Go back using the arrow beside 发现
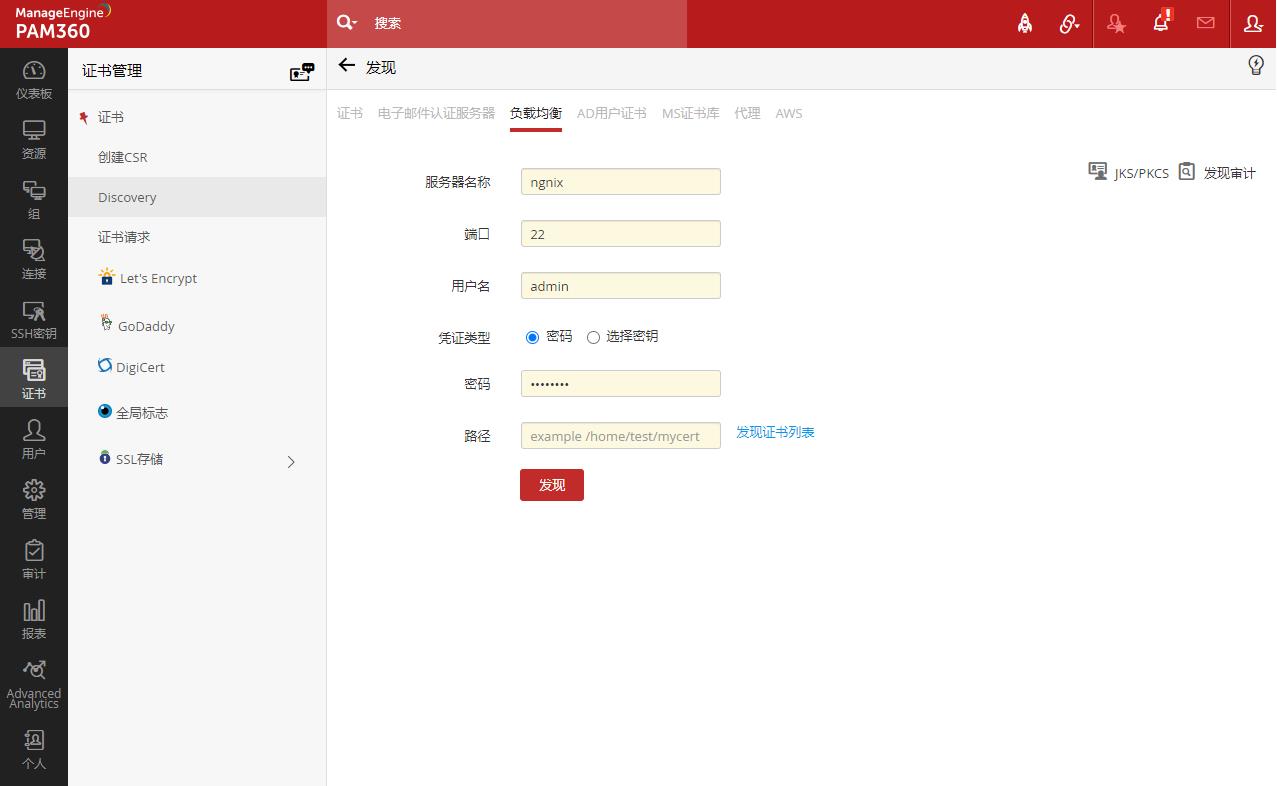Image resolution: width=1277 pixels, height=786 pixels. click(347, 66)
